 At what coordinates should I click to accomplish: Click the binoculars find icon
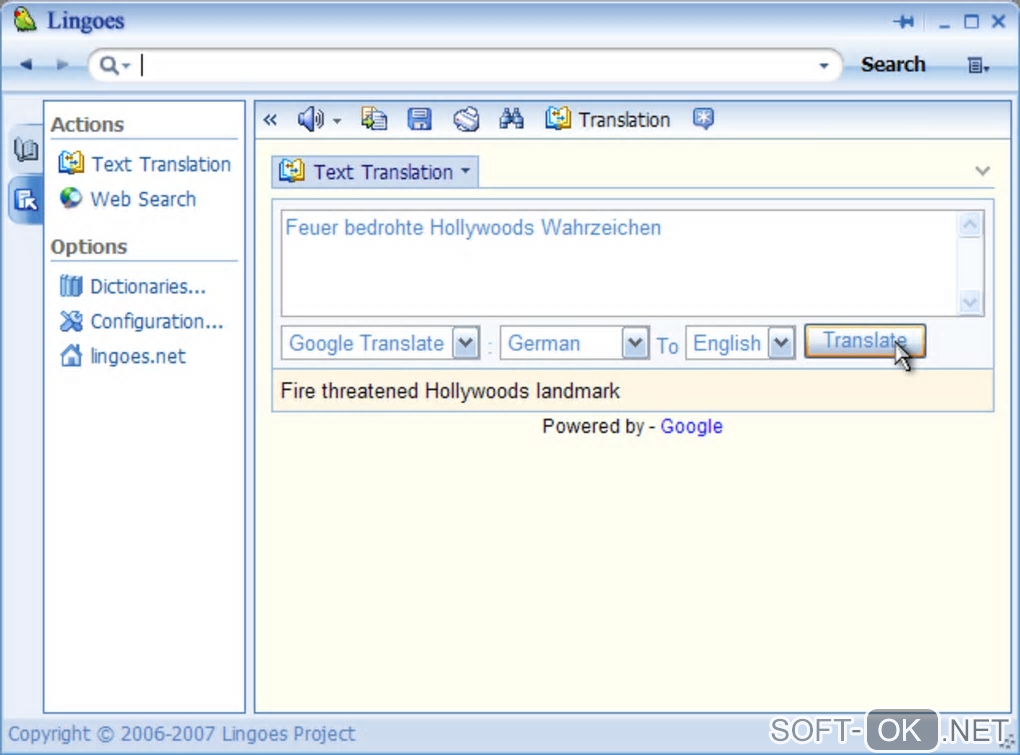(511, 119)
